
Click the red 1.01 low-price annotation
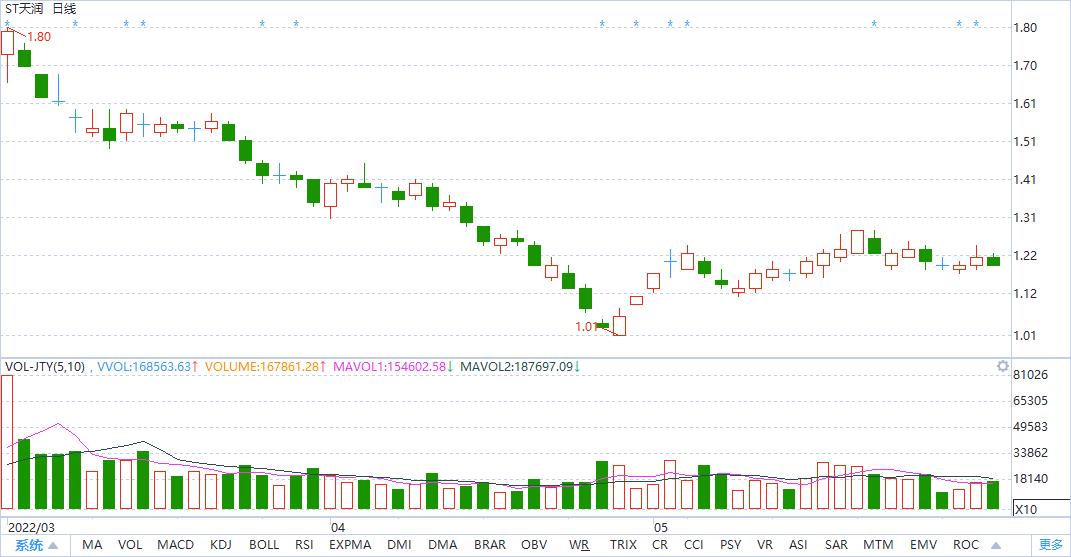click(586, 327)
